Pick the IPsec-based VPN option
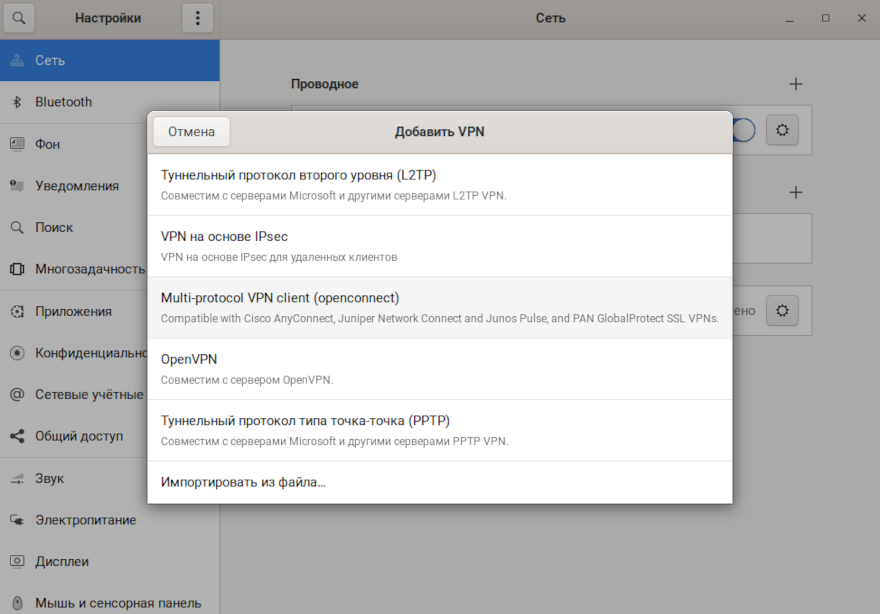This screenshot has height=614, width=880. pos(439,246)
